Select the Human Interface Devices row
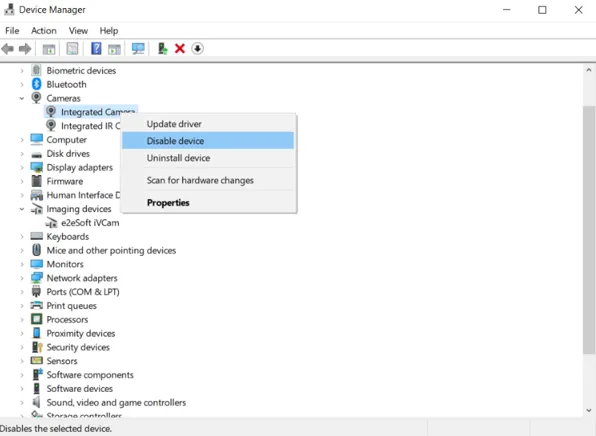The height and width of the screenshot is (436, 596). pos(83,195)
